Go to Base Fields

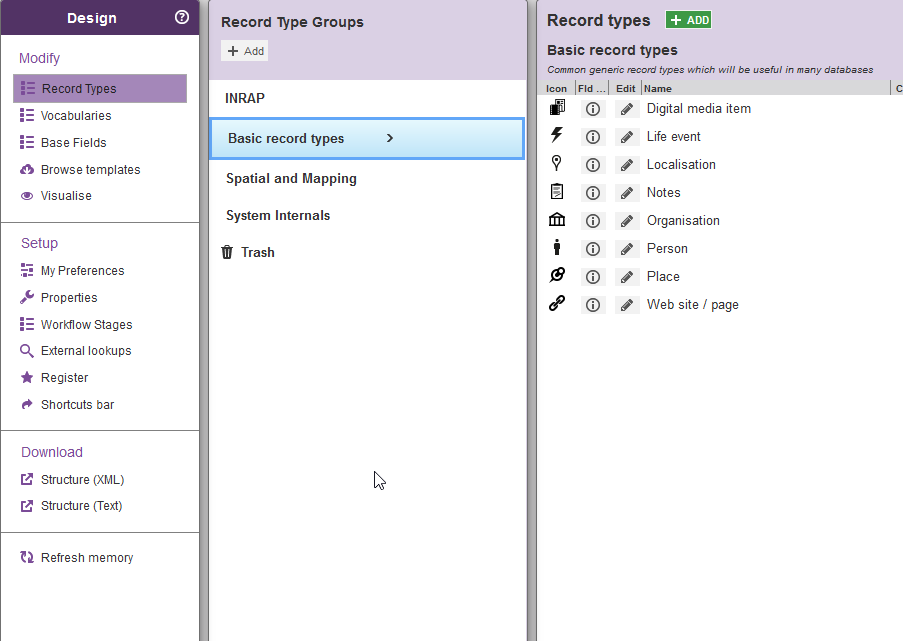click(73, 143)
